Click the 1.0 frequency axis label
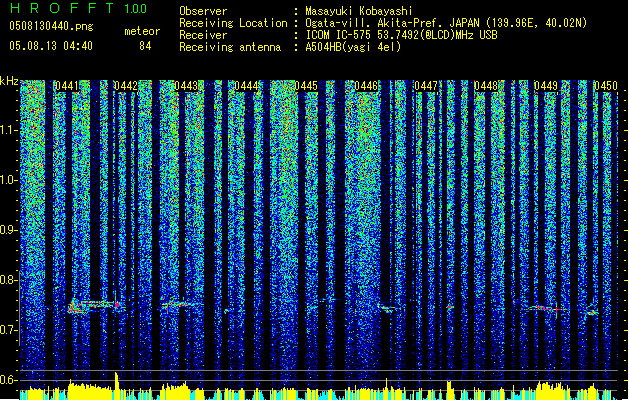Screen dimensions: 629x400 coord(9,181)
